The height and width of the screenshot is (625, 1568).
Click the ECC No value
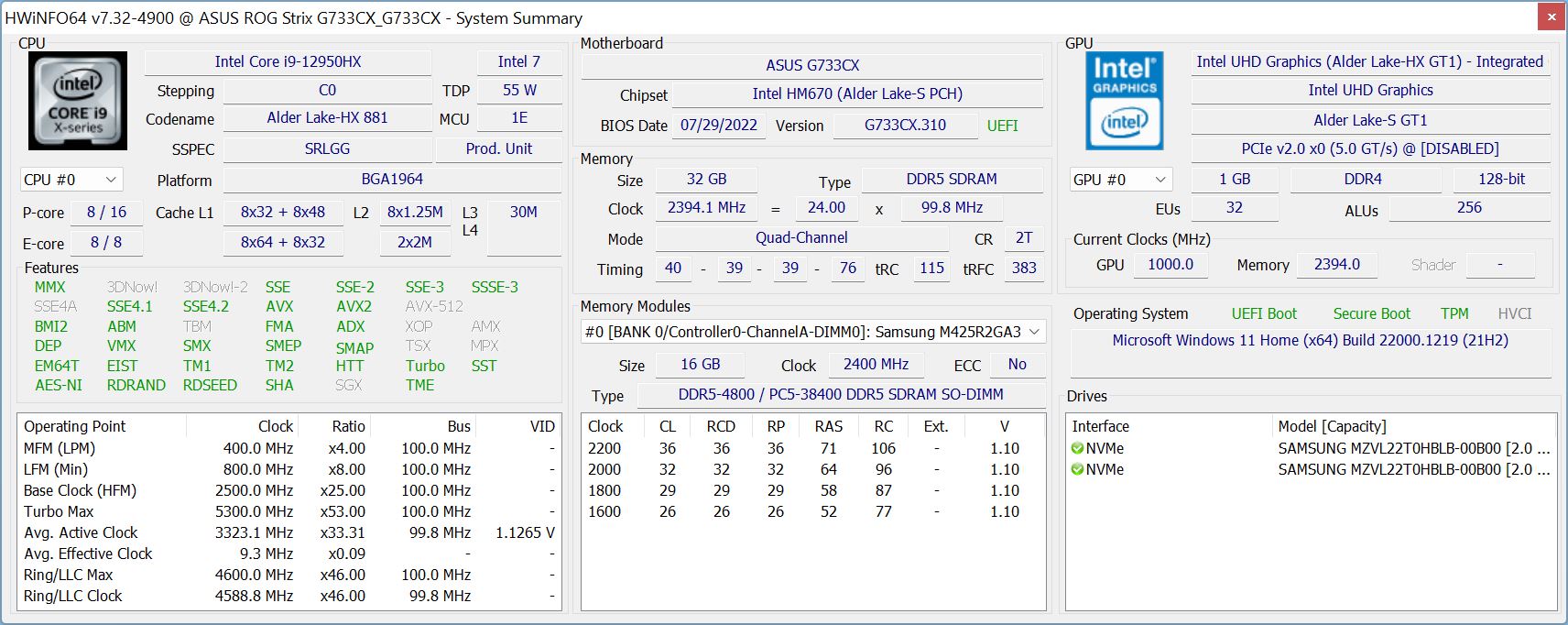coord(1017,365)
